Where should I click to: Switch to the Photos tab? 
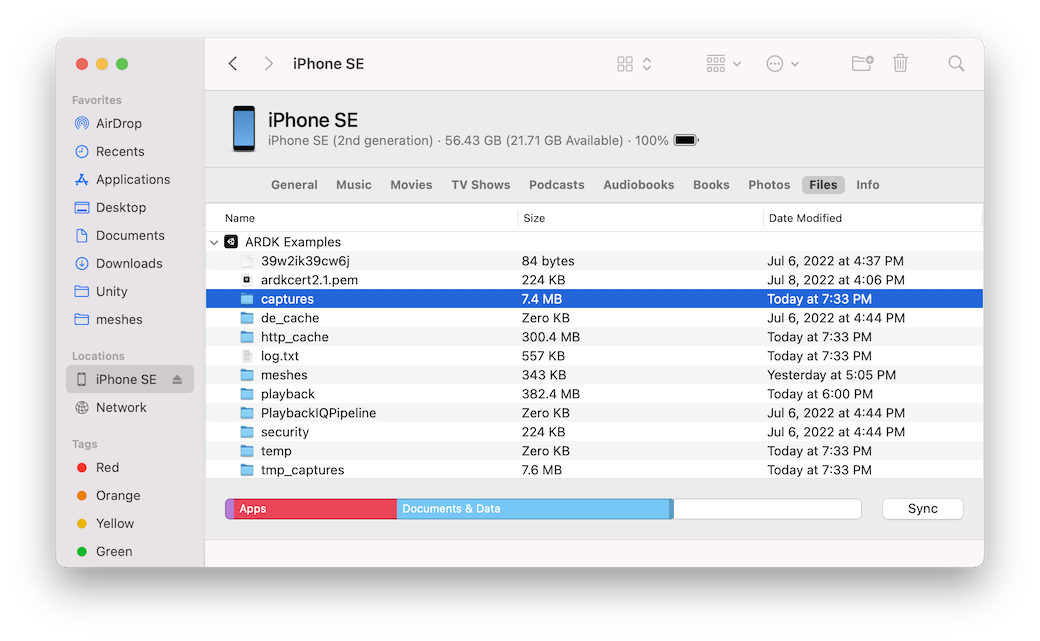(x=769, y=185)
